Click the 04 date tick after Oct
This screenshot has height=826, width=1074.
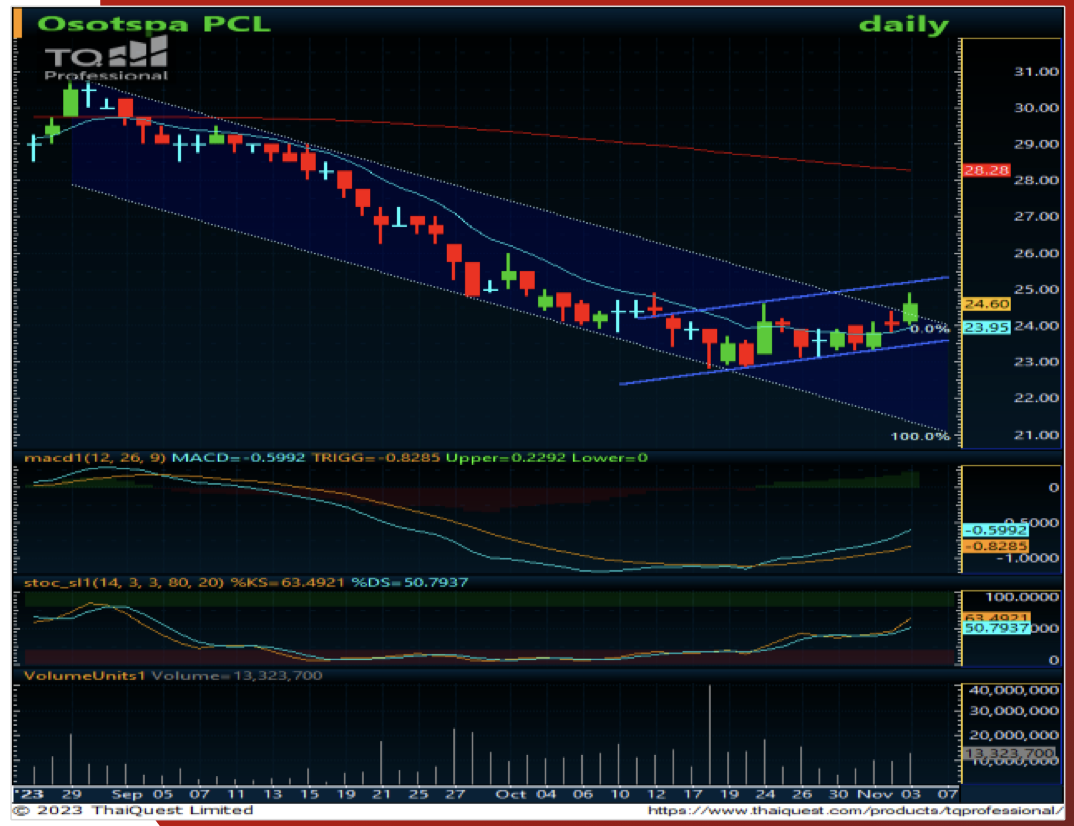coord(546,794)
